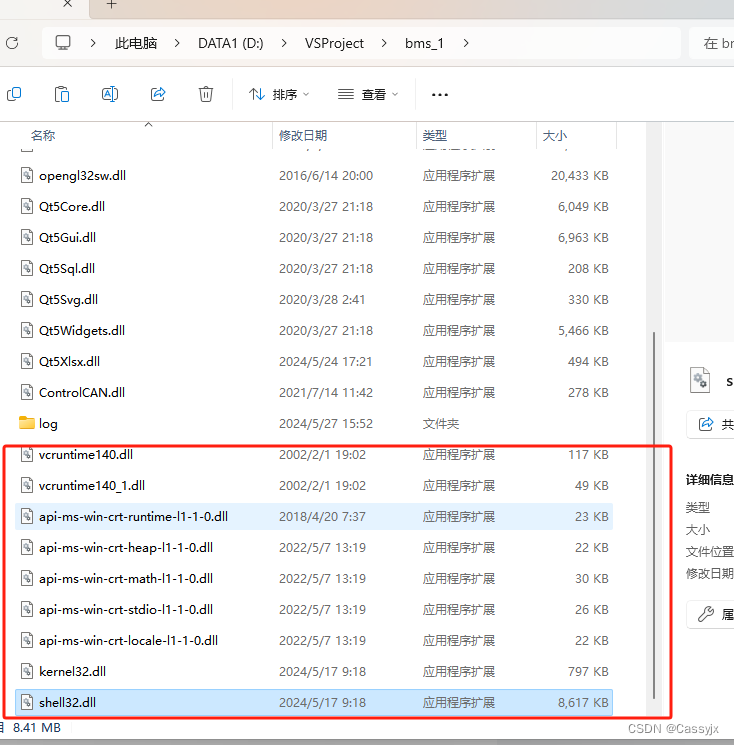
Task: Expand the chevron after VSProject
Action: 384,43
